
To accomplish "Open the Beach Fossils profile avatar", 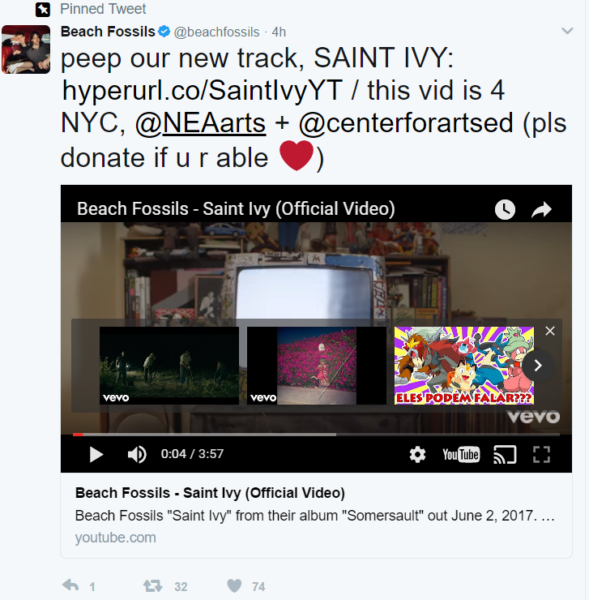I will [x=26, y=49].
